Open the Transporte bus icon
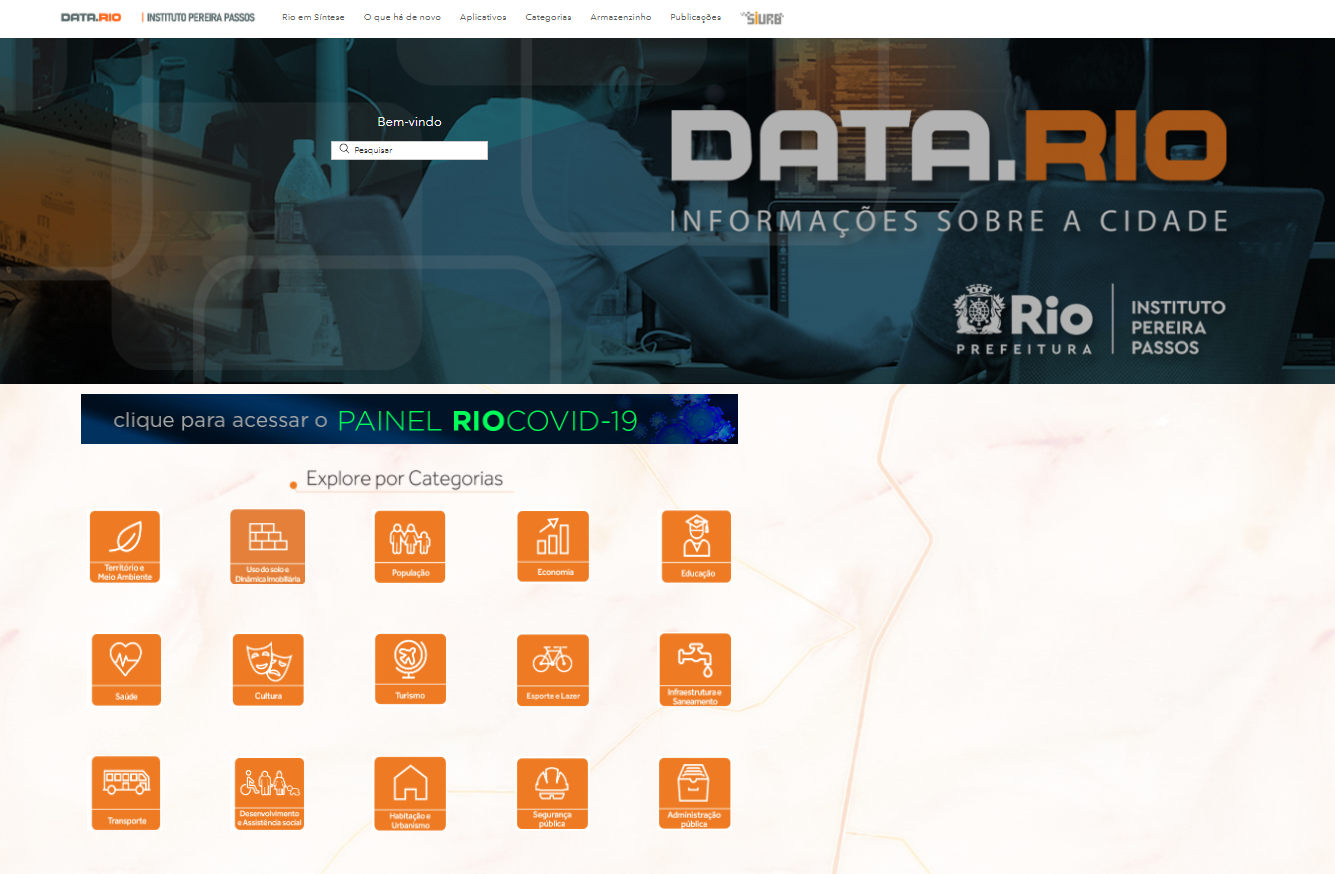The width and height of the screenshot is (1335, 874). tap(126, 792)
